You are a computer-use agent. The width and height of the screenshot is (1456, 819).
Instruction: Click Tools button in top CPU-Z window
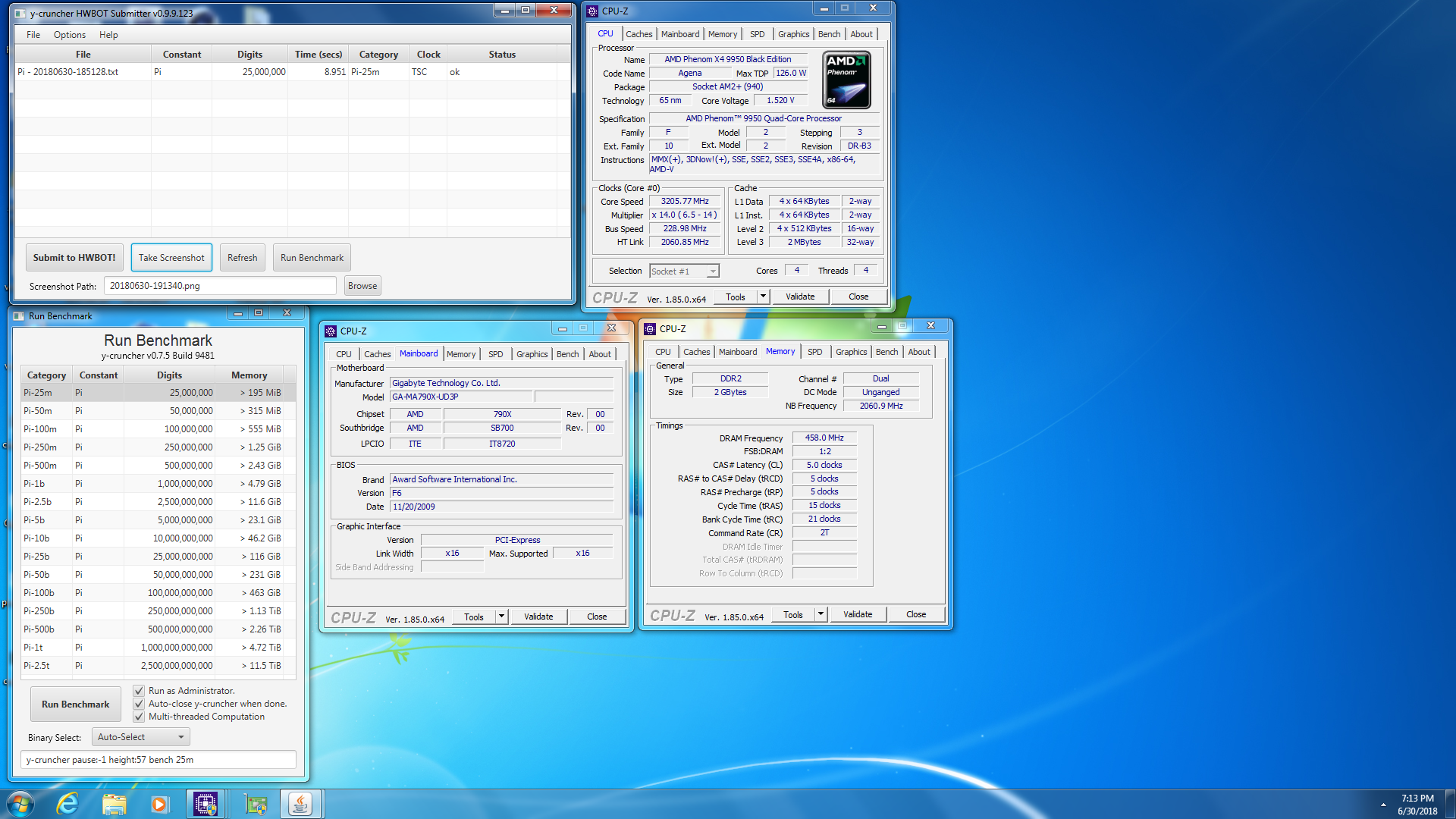click(736, 297)
